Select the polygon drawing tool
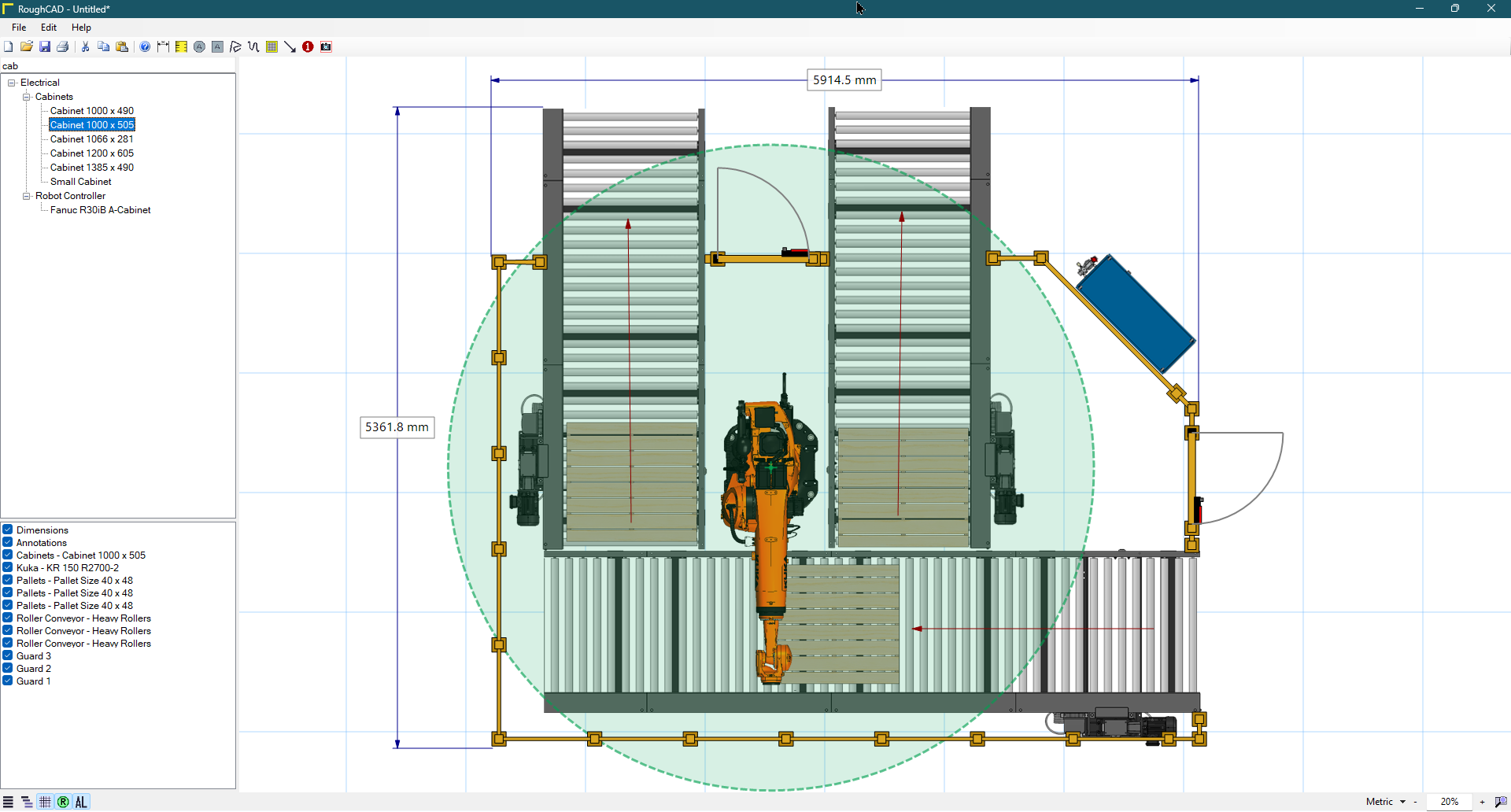The image size is (1511, 812). pyautogui.click(x=235, y=47)
